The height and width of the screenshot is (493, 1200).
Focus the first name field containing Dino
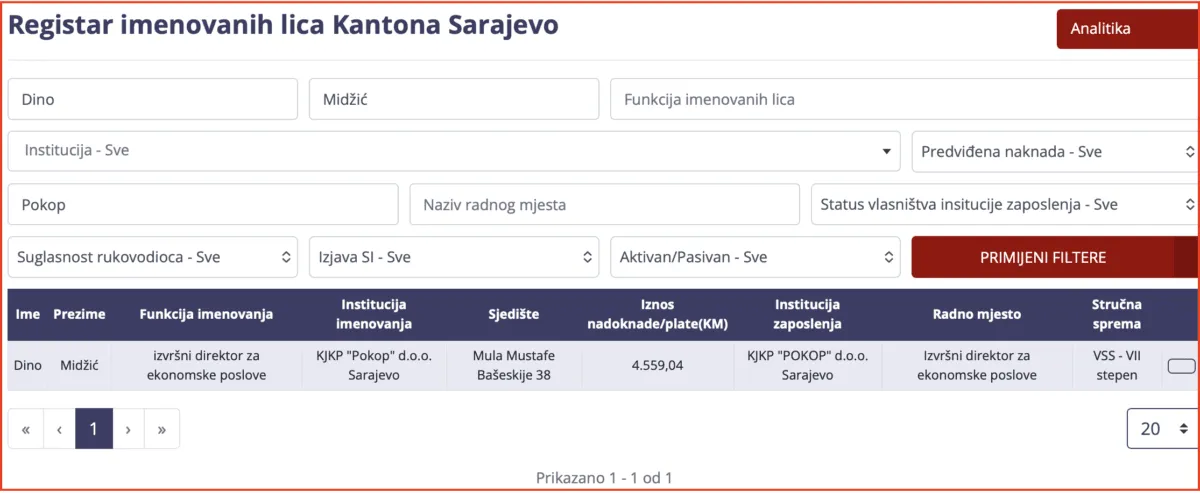point(153,99)
